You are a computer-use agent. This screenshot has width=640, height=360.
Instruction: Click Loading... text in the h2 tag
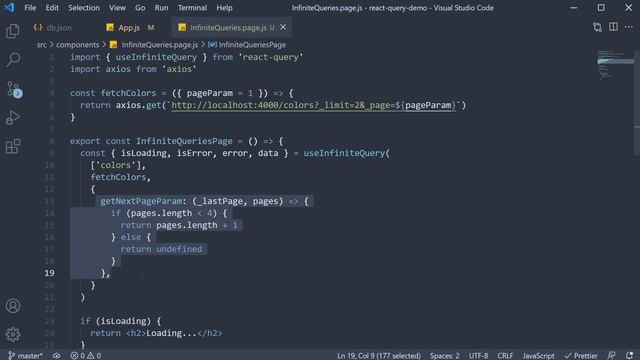(171, 333)
